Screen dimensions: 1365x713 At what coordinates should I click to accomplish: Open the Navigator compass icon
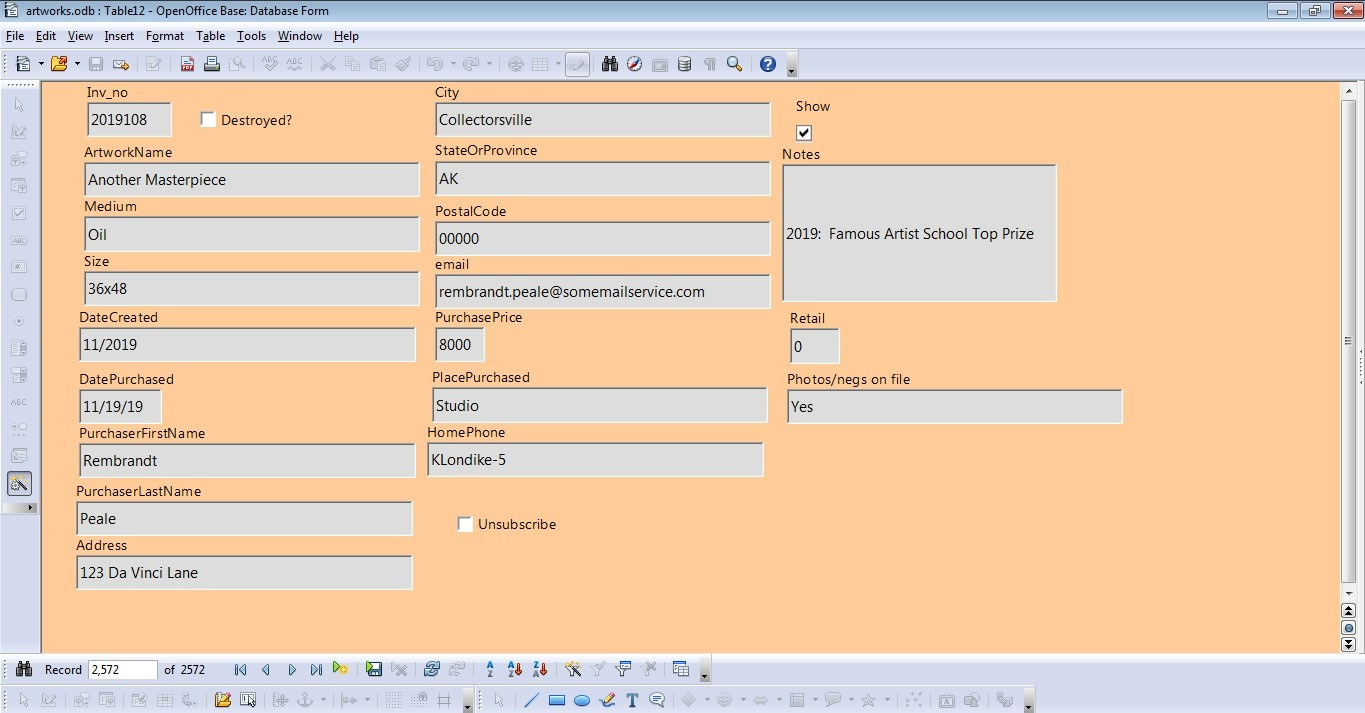coord(634,64)
